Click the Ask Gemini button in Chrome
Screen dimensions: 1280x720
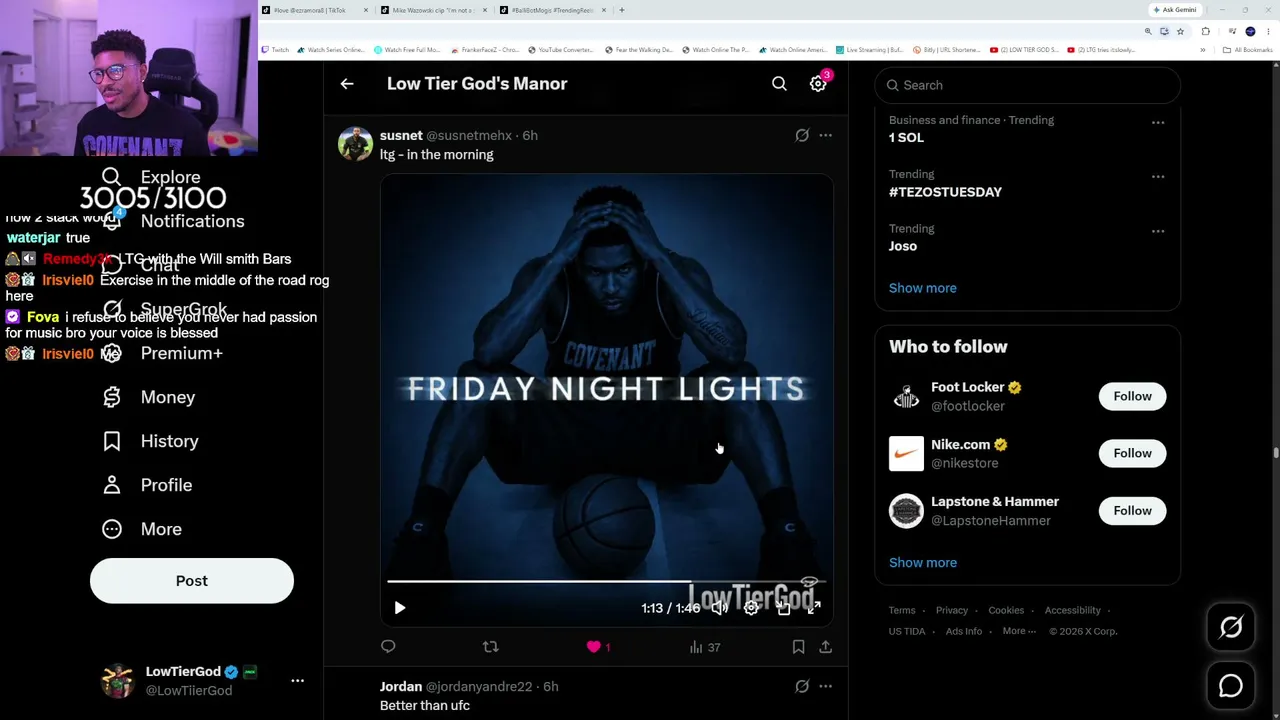point(1174,10)
